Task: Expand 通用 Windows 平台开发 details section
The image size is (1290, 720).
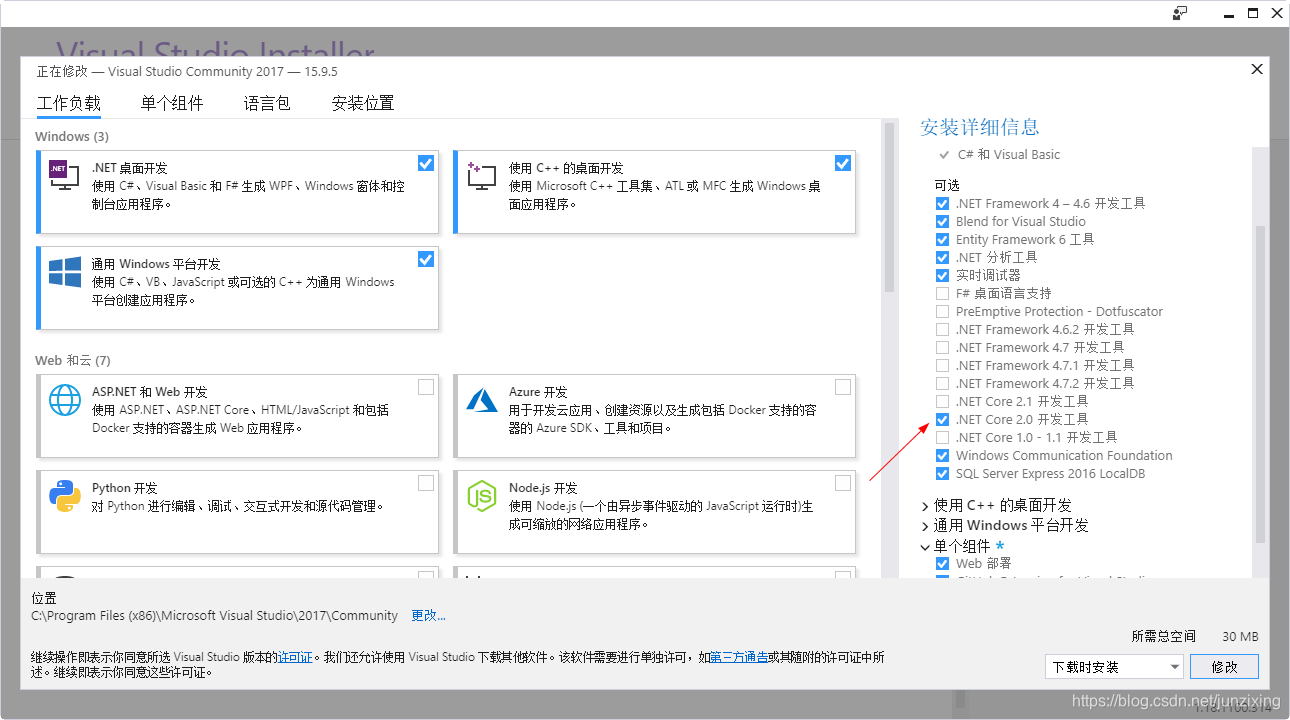Action: point(925,526)
